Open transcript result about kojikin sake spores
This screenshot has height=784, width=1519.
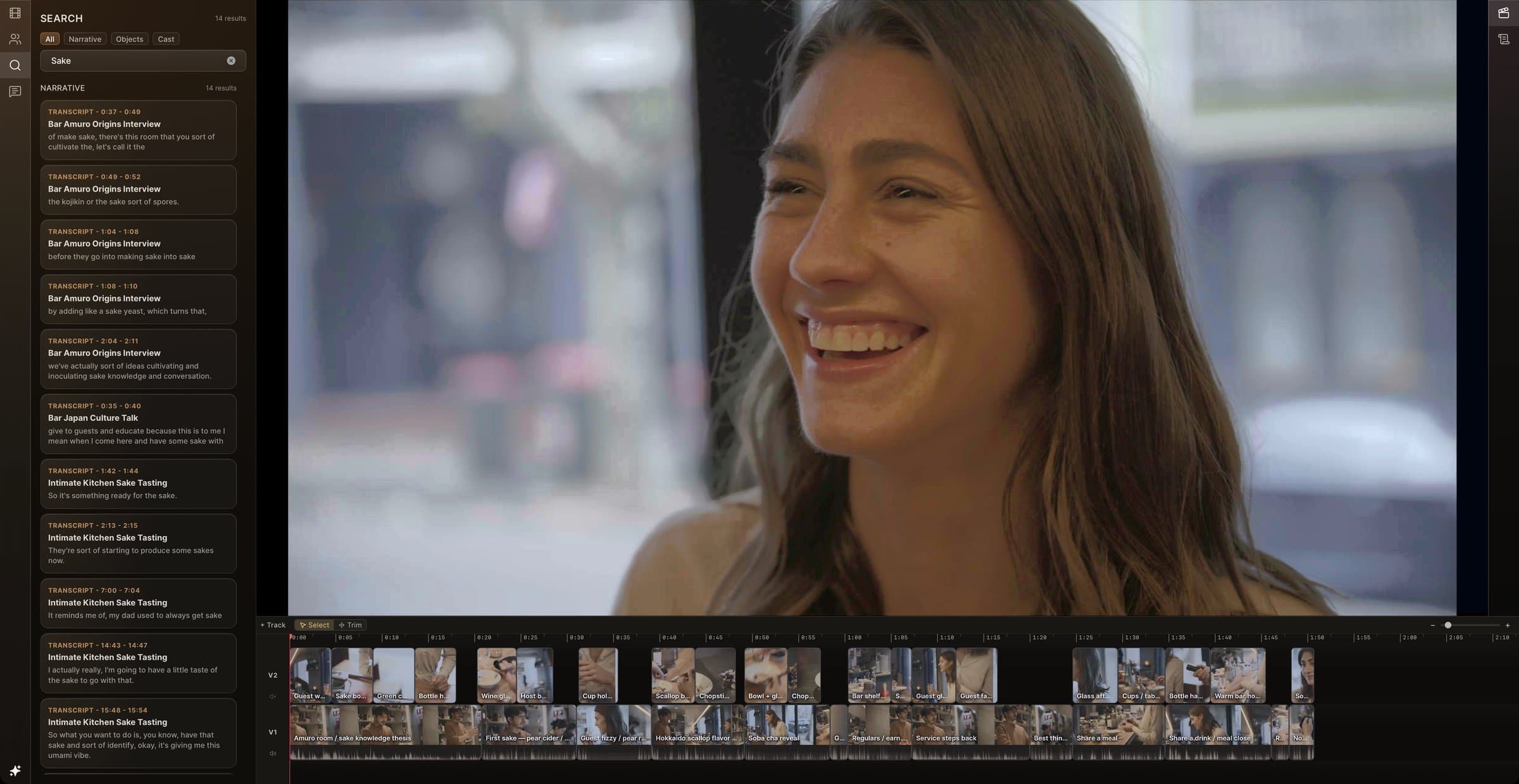[x=139, y=190]
